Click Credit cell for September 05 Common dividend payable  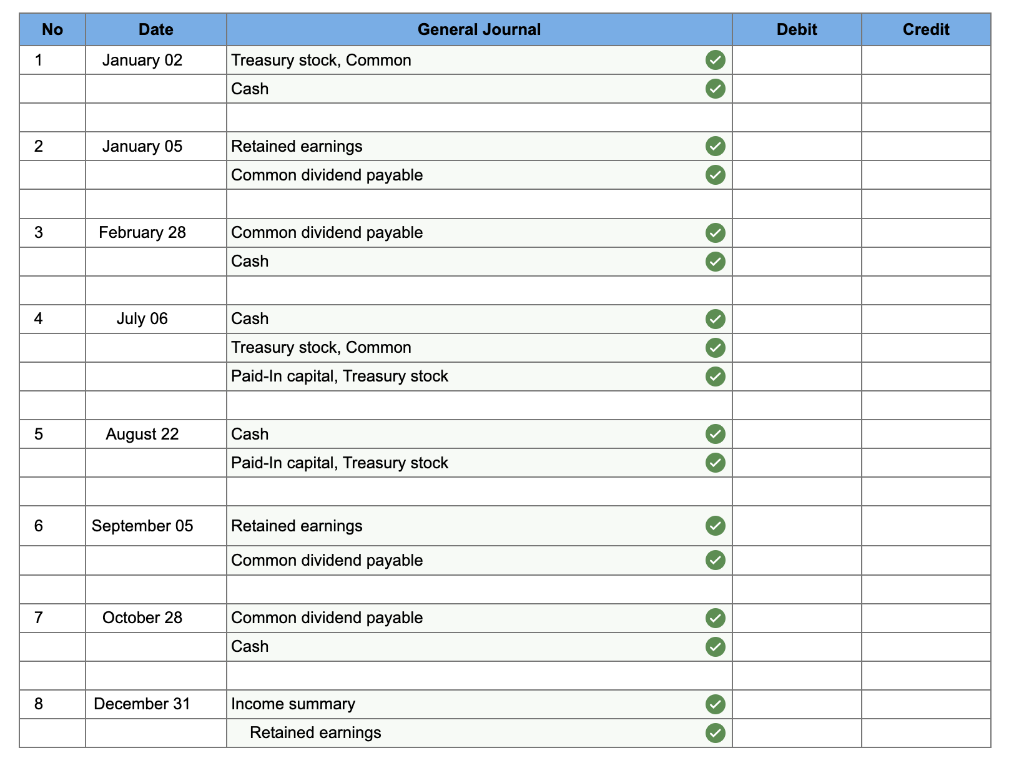926,560
